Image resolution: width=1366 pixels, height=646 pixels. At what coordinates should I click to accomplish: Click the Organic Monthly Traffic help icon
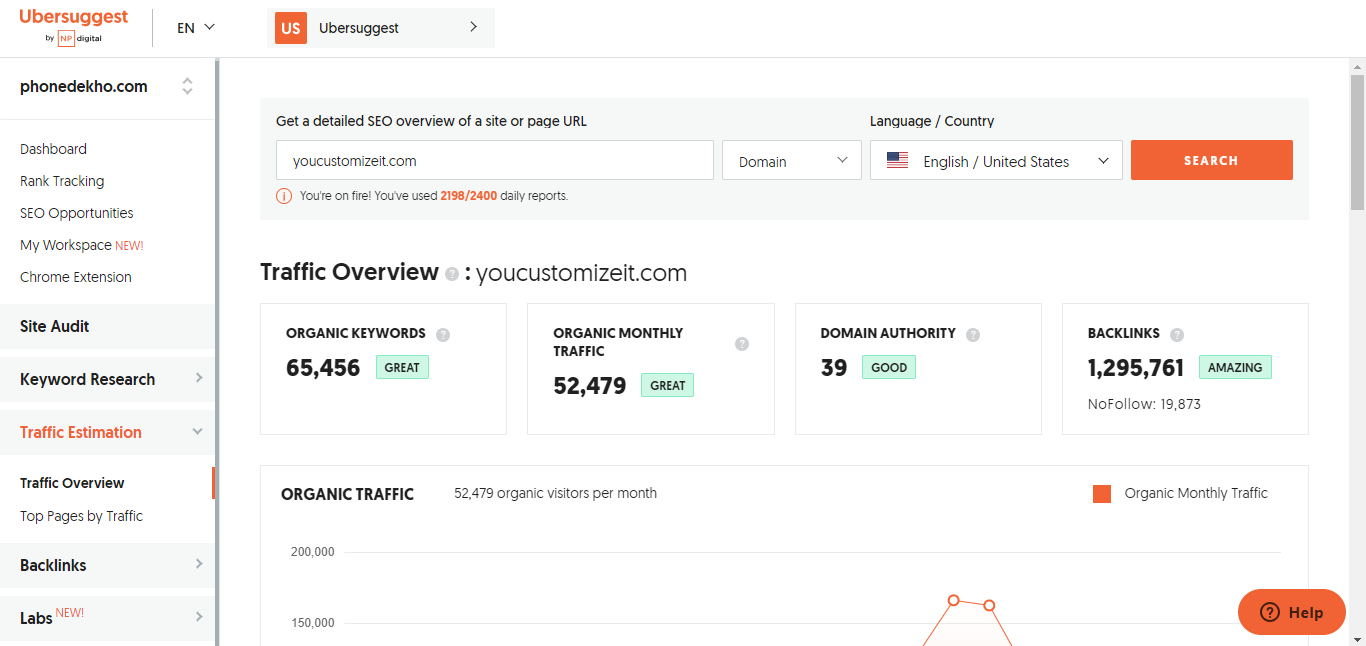point(742,344)
